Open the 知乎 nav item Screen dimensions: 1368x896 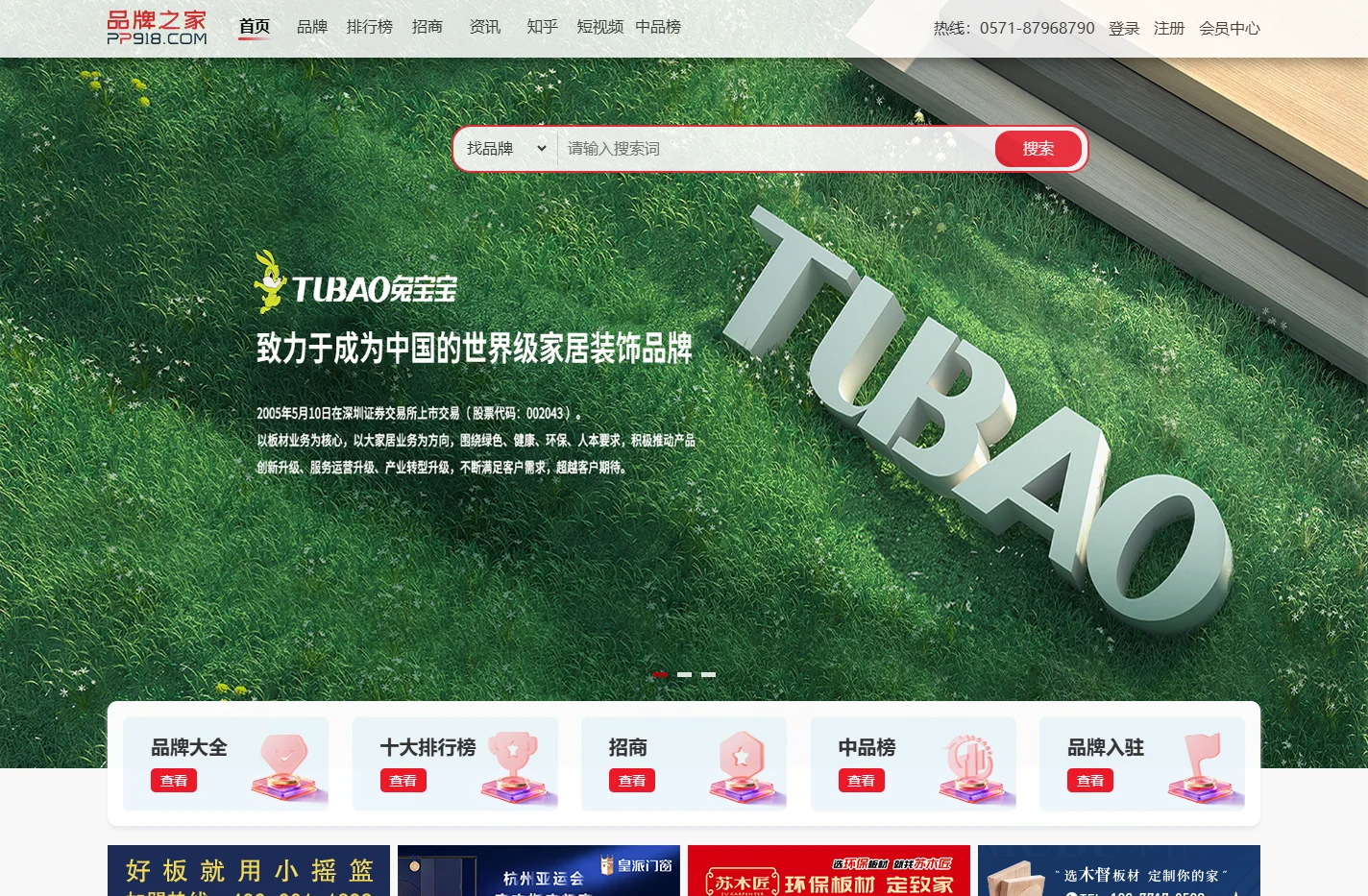543,27
